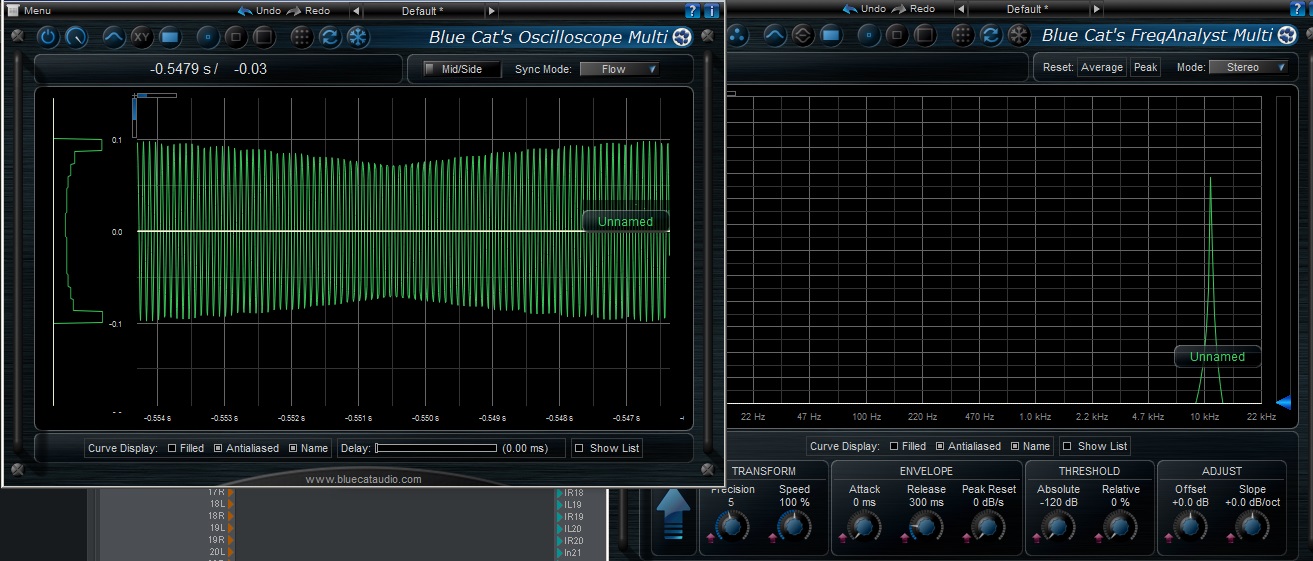Screen dimensions: 1313x561
Task: Toggle the Oscilloscope power button
Action: [48, 38]
